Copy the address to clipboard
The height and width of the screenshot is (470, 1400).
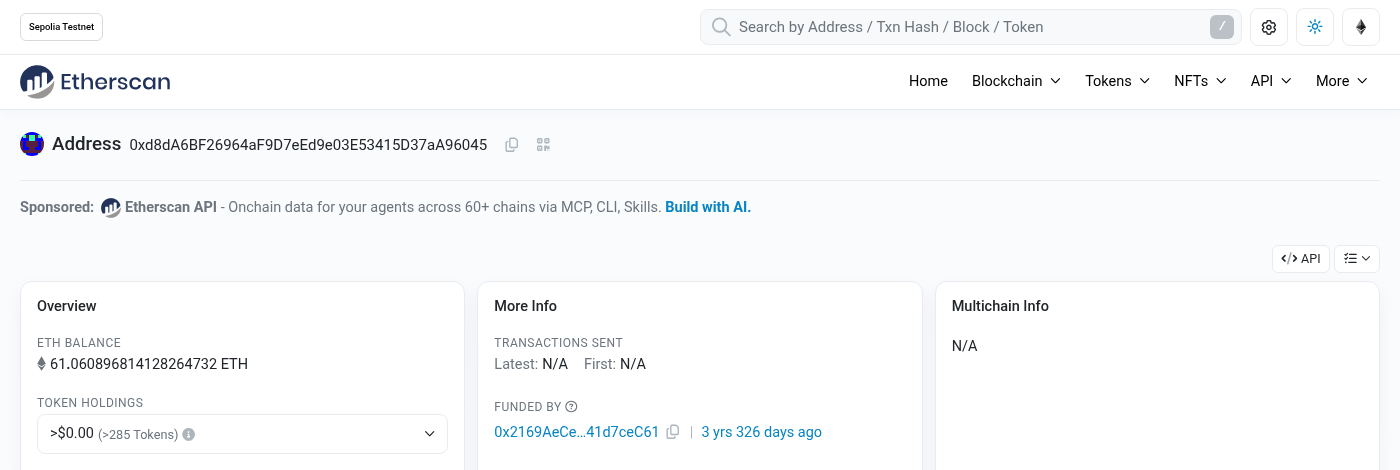point(512,145)
